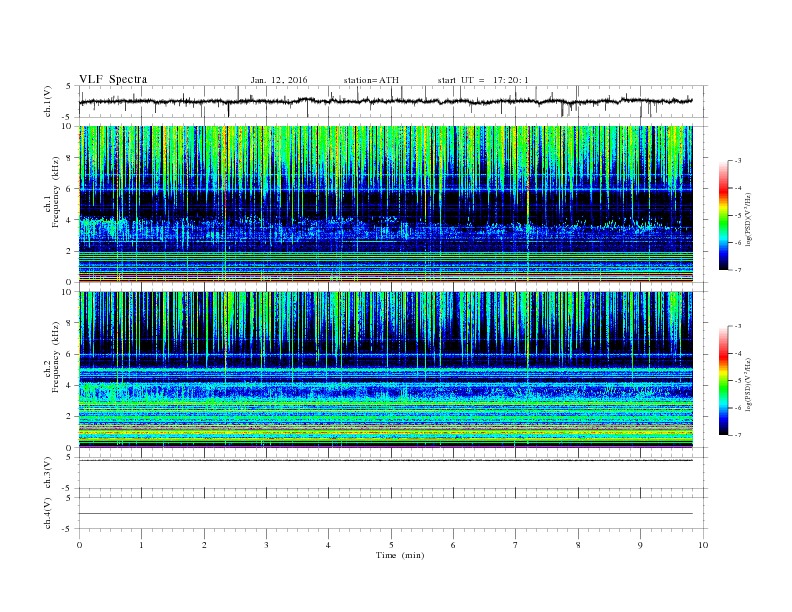
Task: Click the "VLF Spectra" title text
Action: (x=113, y=79)
